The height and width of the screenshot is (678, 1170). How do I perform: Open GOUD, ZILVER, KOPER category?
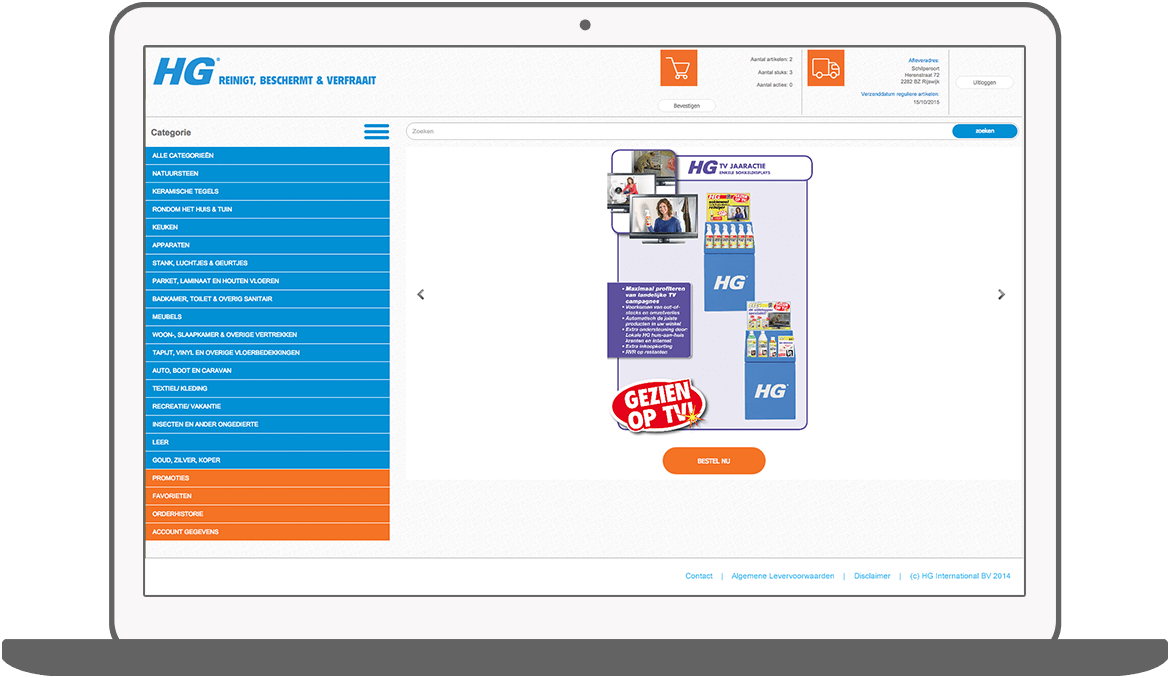(x=267, y=460)
